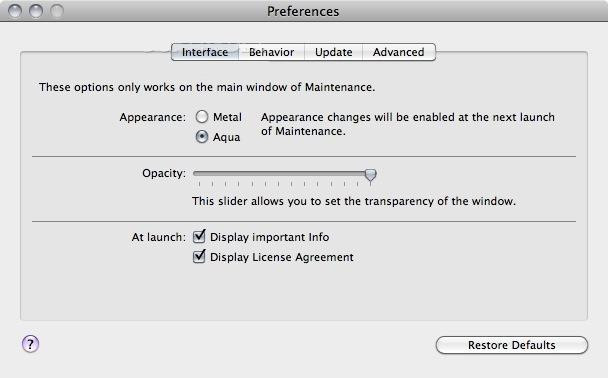Click the Preferences window title
608x378 pixels.
coord(303,11)
